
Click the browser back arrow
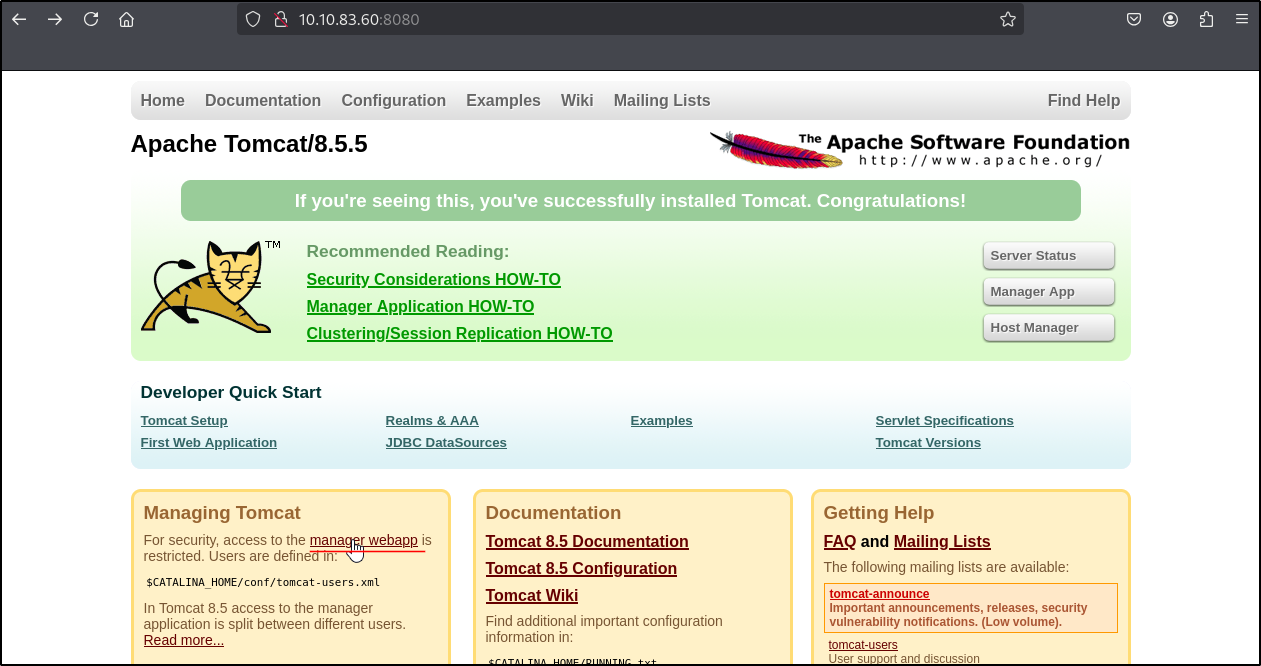[19, 19]
